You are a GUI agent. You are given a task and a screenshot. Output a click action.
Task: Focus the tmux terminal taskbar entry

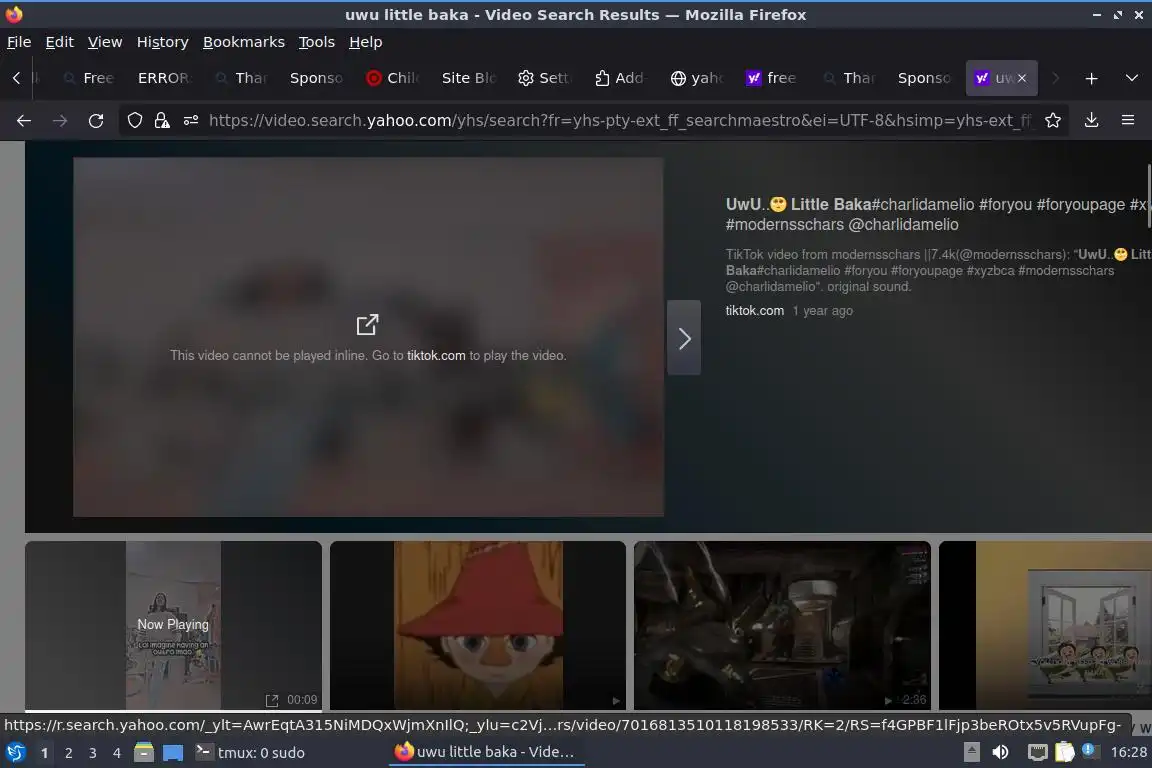tap(251, 753)
